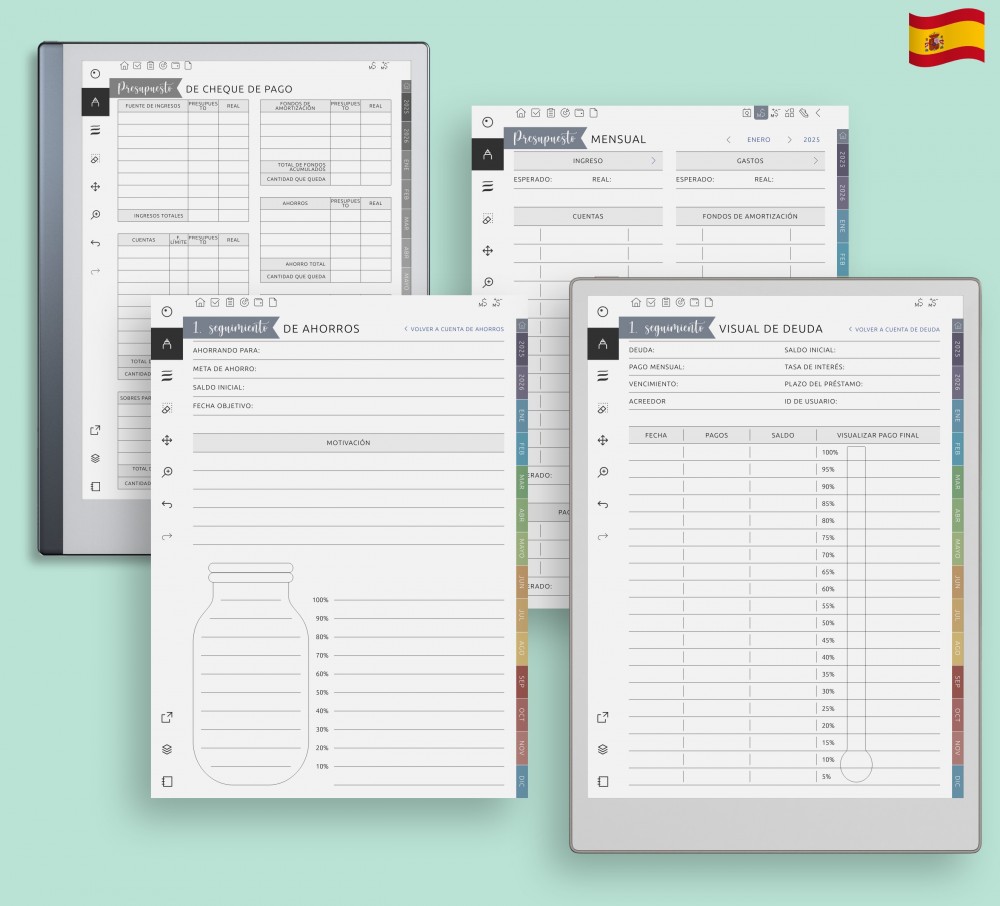The image size is (1000, 906).
Task: Click ENERO month label on Mensual page
Action: click(x=759, y=140)
